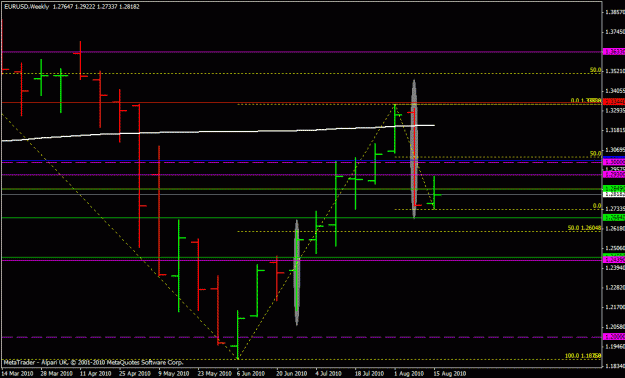Click the 6 Jun 2010 time axis label
This screenshot has width=625, height=378.
252,374
